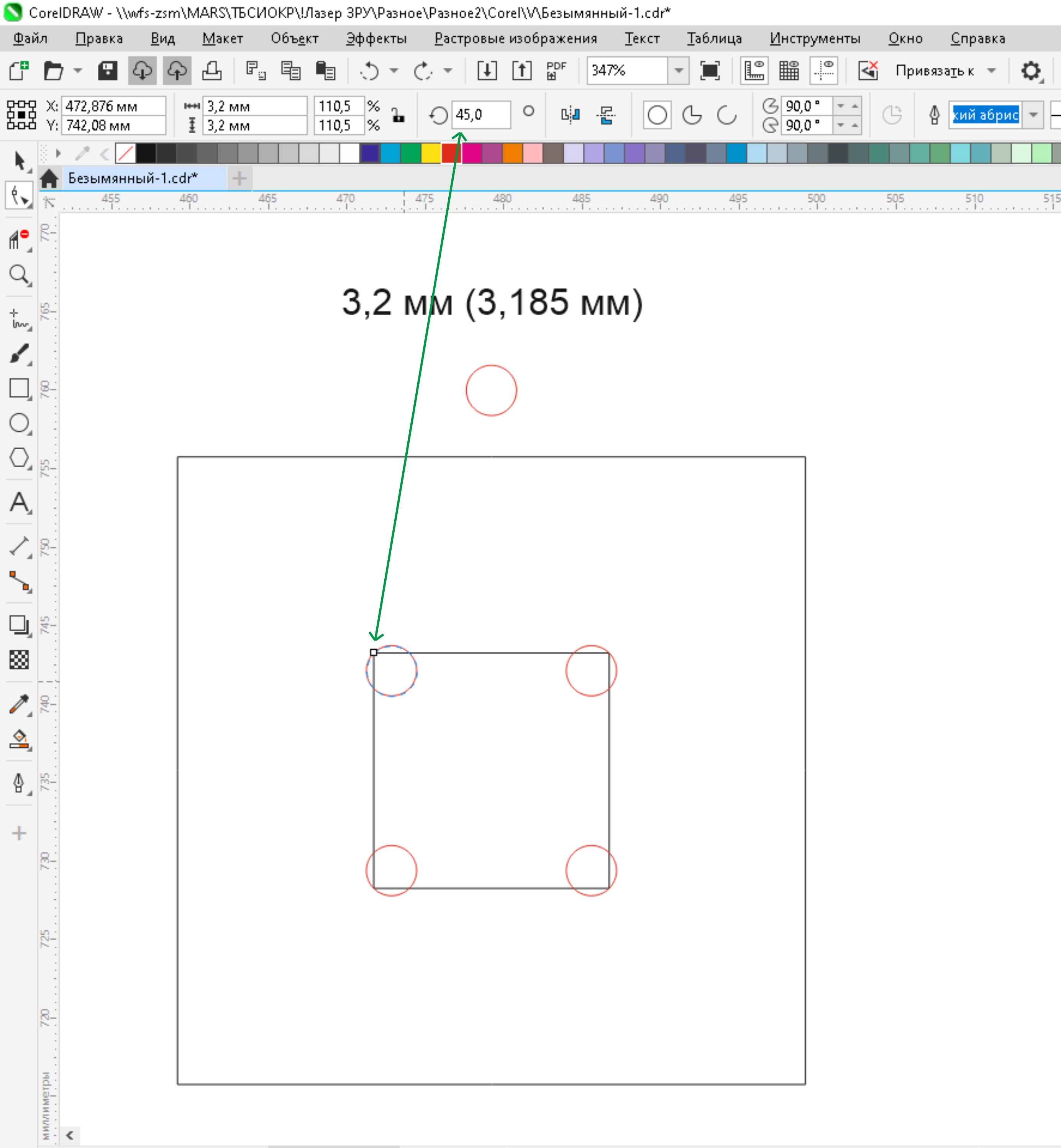Screen dimensions: 1061x1148
Task: Select the Pick tool arrow
Action: (19, 161)
